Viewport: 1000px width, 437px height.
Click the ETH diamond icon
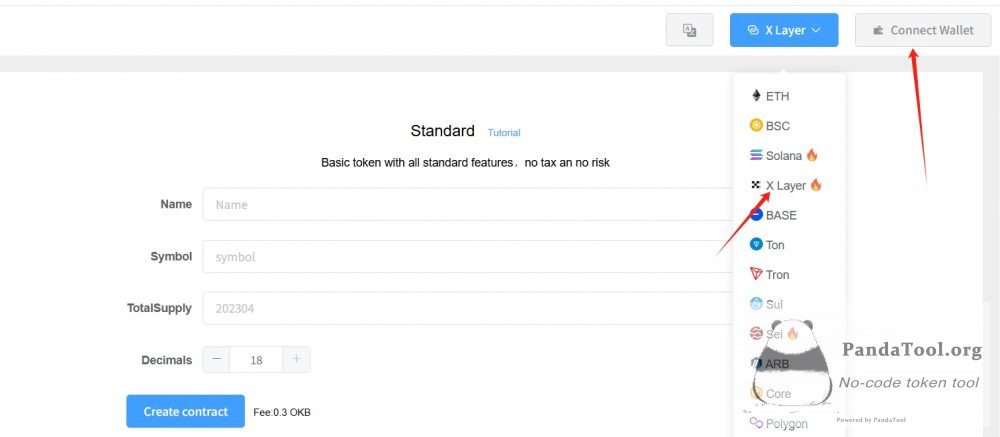[756, 96]
